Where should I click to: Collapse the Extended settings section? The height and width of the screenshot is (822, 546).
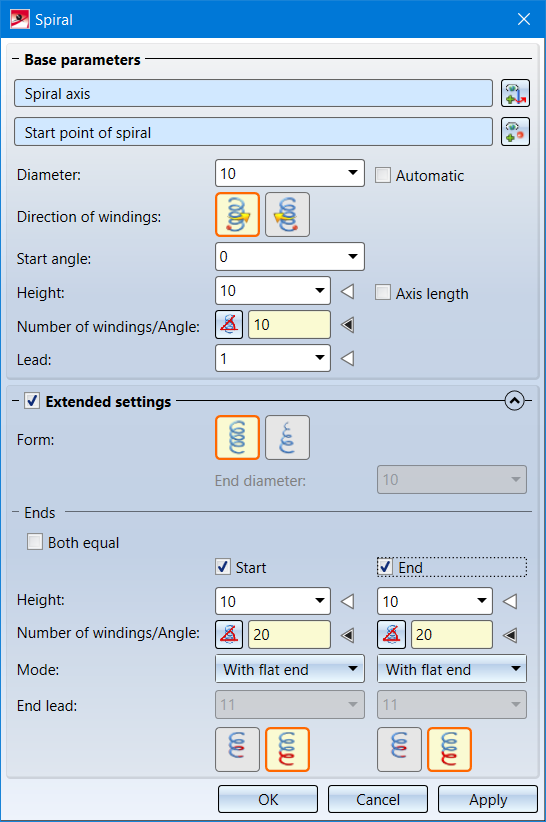(x=515, y=401)
